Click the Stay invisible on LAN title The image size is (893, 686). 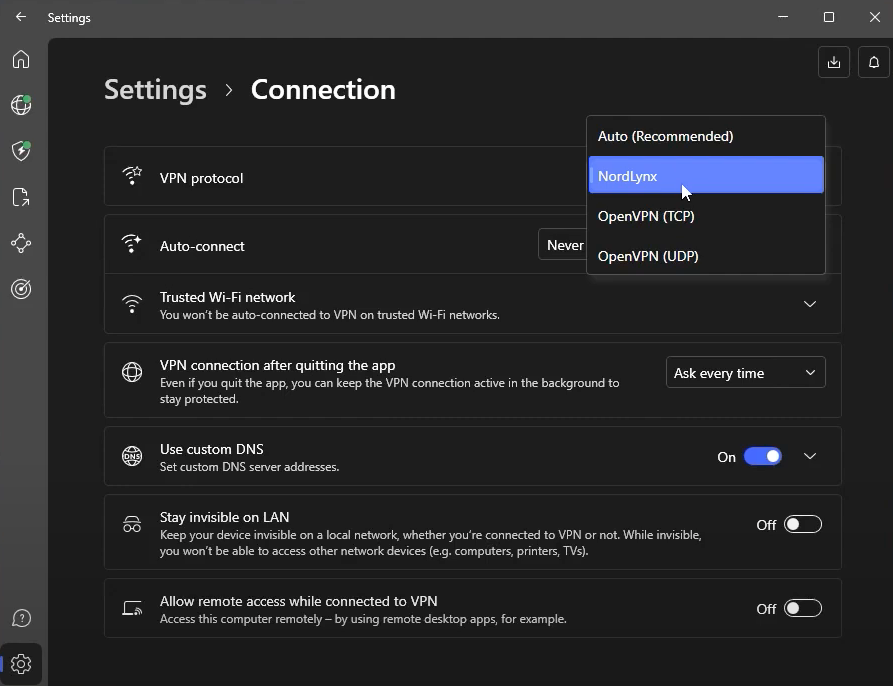[x=224, y=517]
